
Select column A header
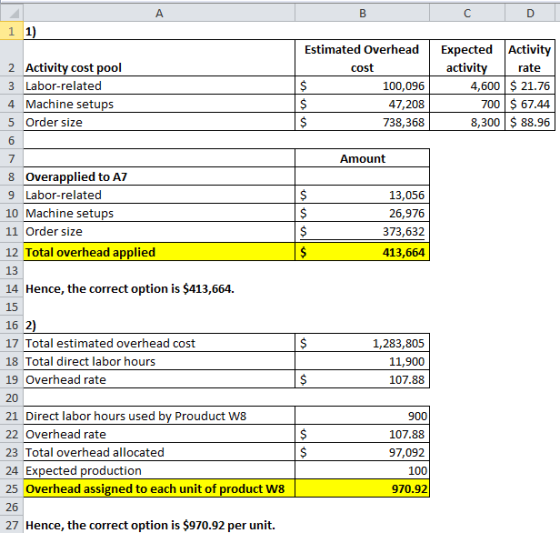(x=159, y=13)
